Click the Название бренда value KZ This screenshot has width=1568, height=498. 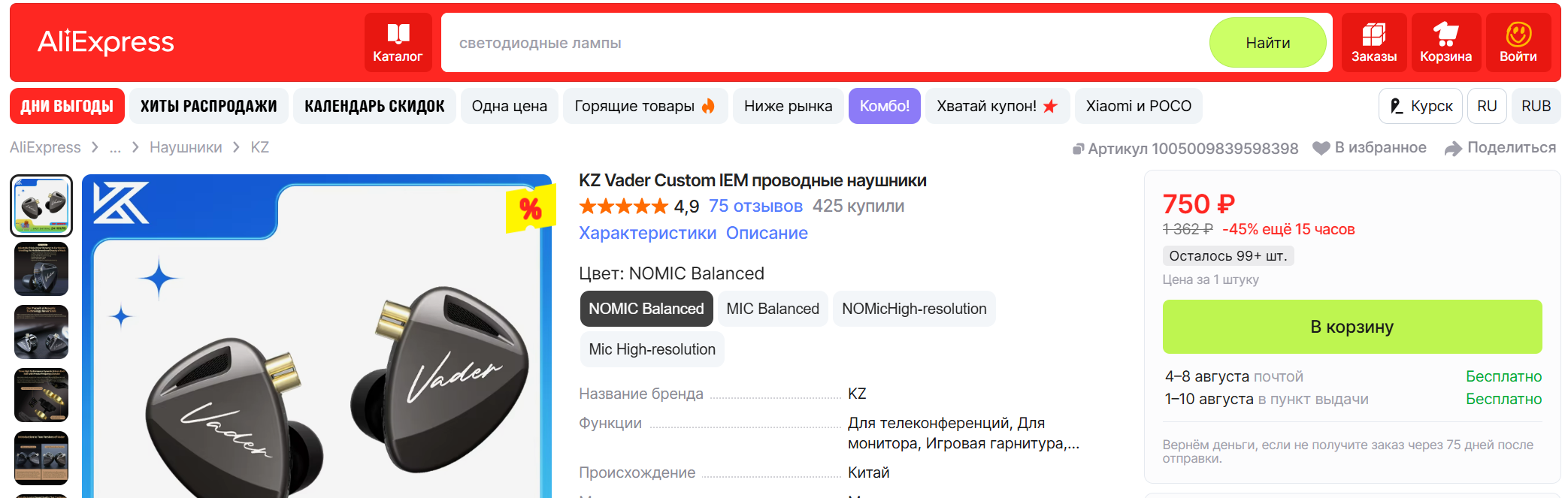tap(857, 394)
